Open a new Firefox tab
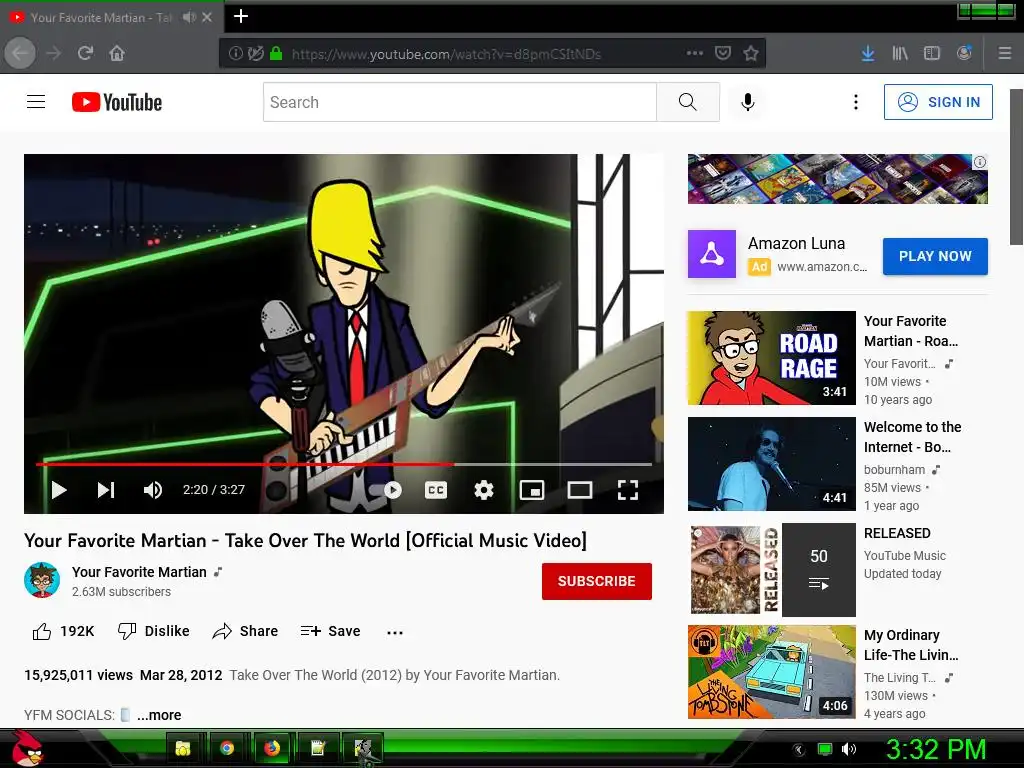This screenshot has width=1024, height=768. [241, 16]
